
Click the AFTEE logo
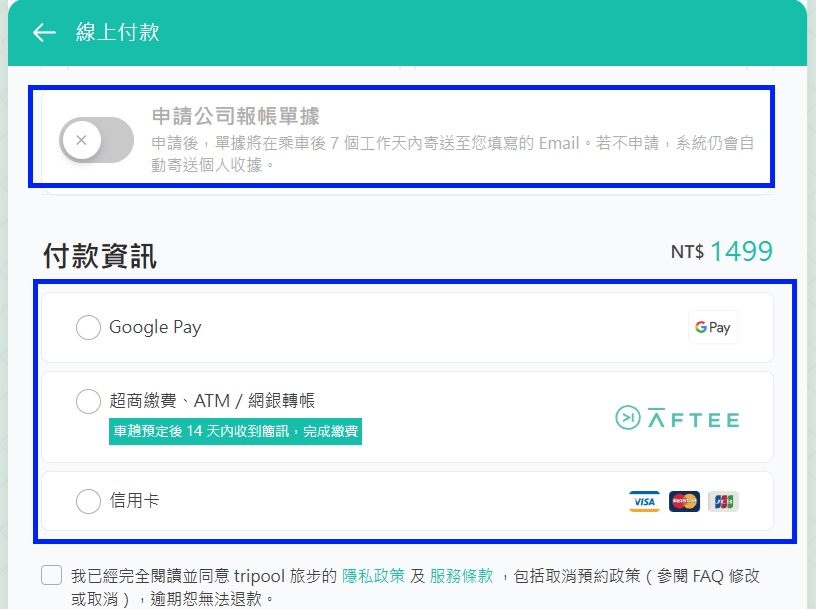[x=676, y=419]
